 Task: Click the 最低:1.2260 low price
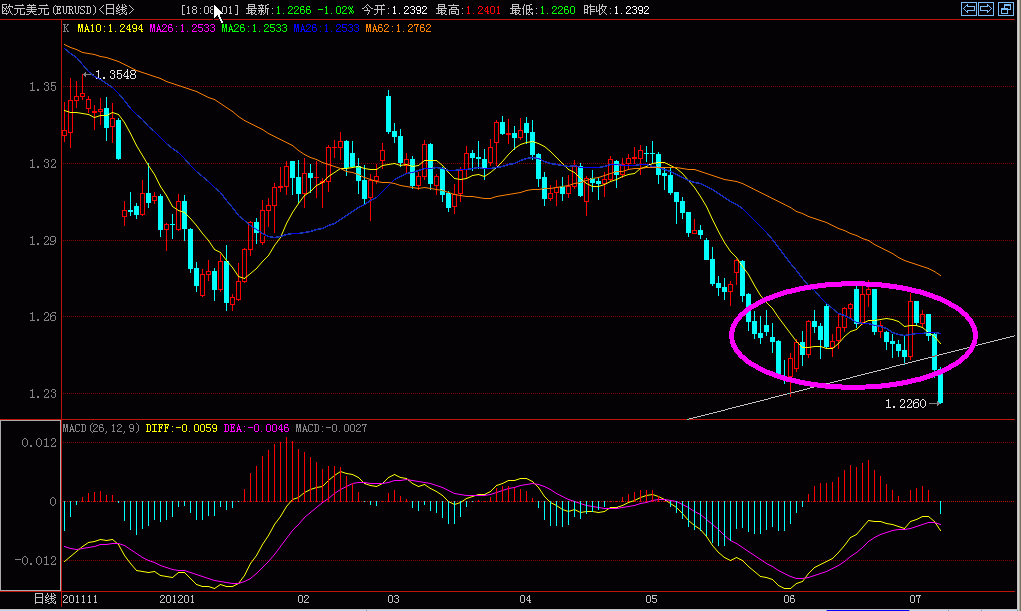click(x=542, y=10)
